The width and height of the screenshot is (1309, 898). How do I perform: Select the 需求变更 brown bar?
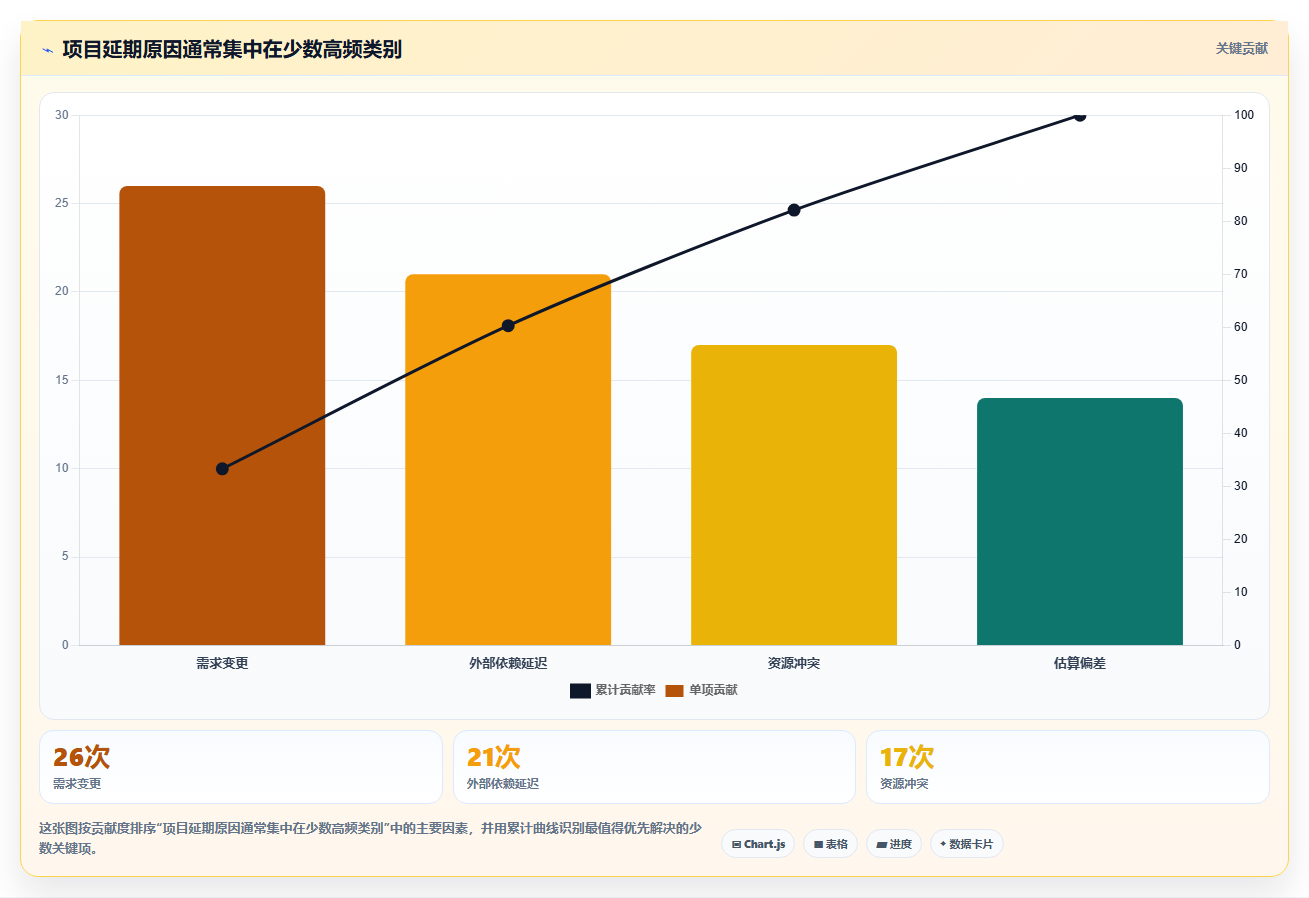point(222,415)
